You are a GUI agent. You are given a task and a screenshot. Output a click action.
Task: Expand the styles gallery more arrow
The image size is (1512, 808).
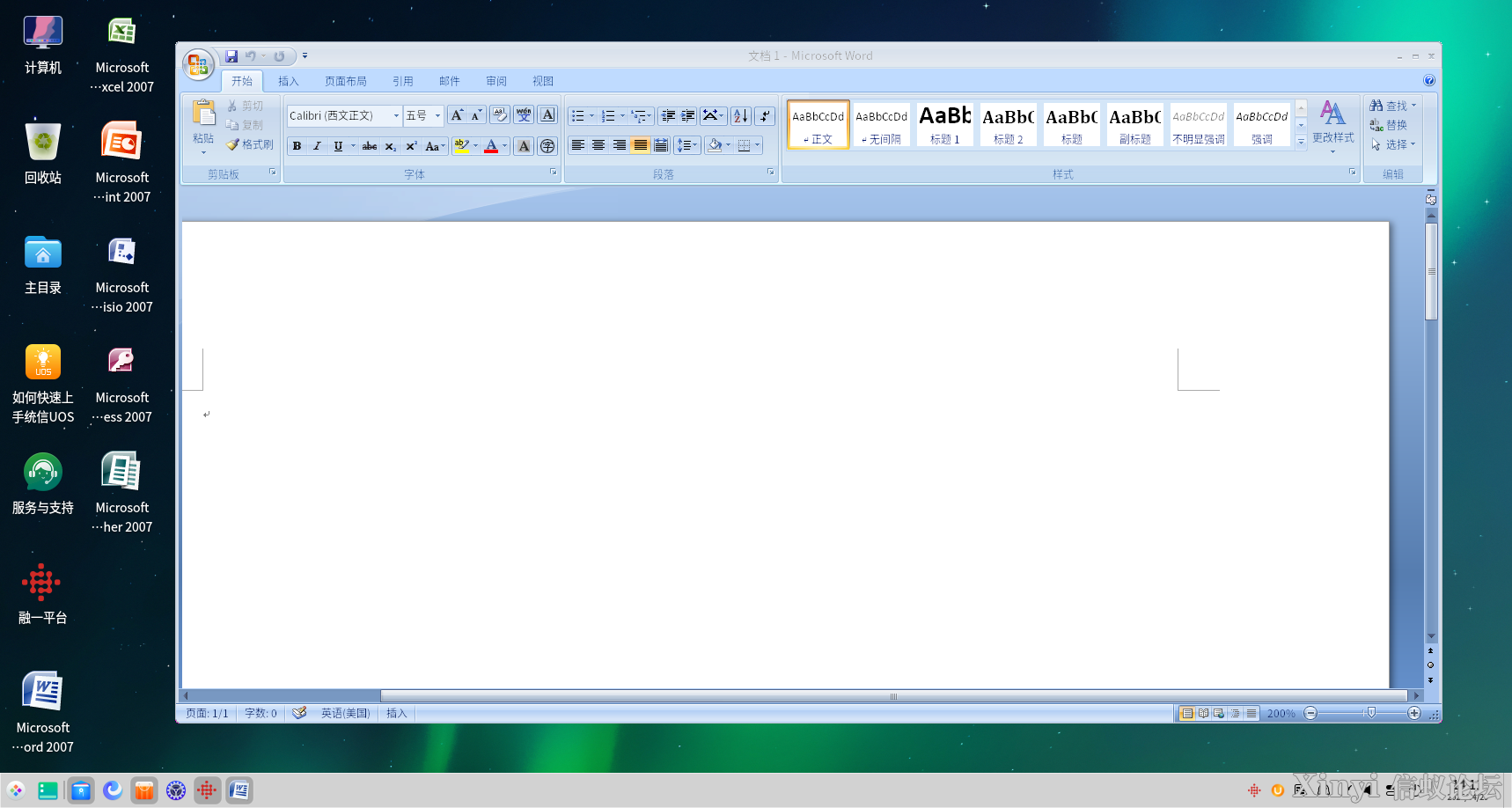1301,142
